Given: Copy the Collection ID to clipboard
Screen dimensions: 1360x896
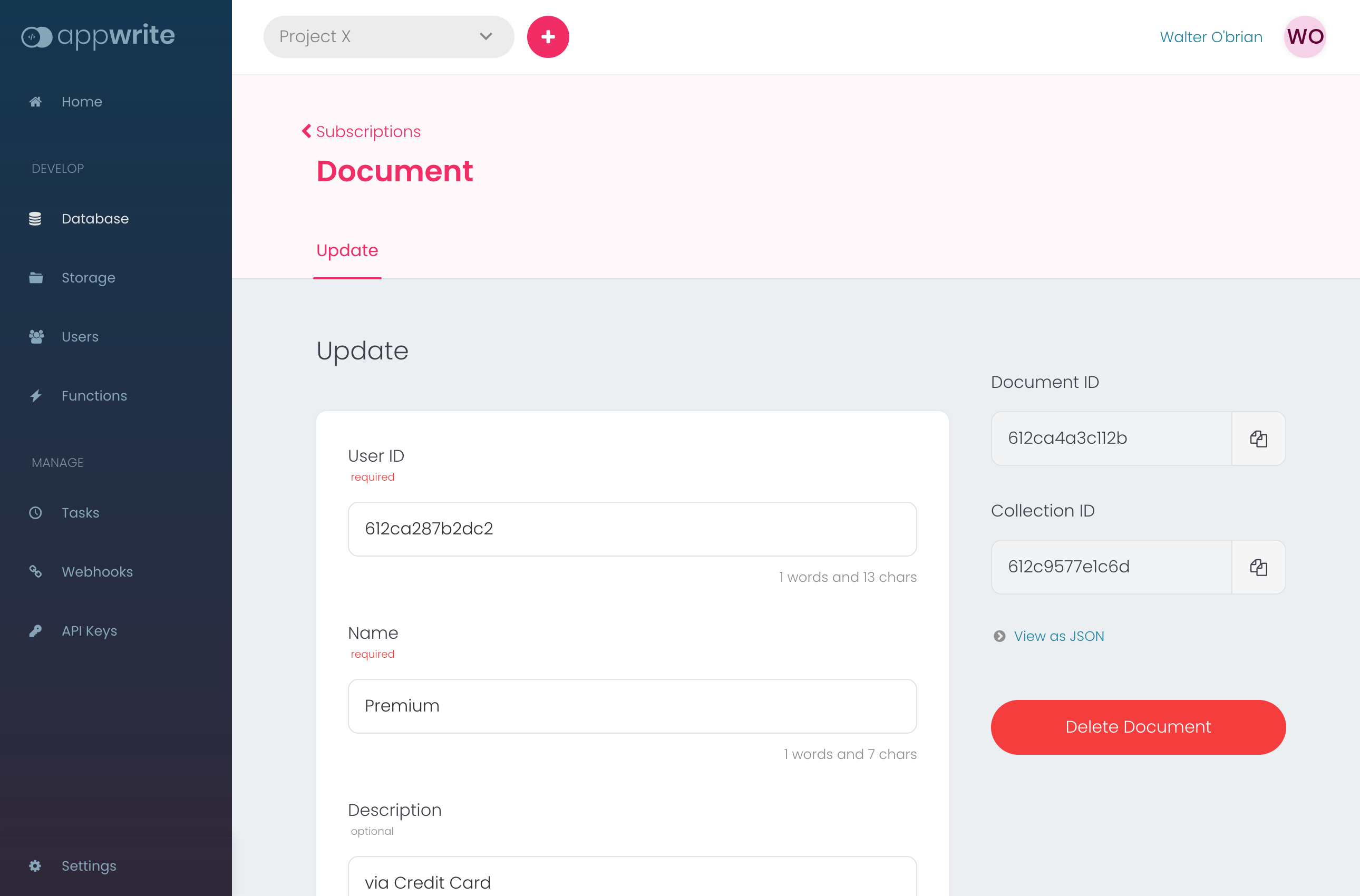Looking at the screenshot, I should point(1258,567).
